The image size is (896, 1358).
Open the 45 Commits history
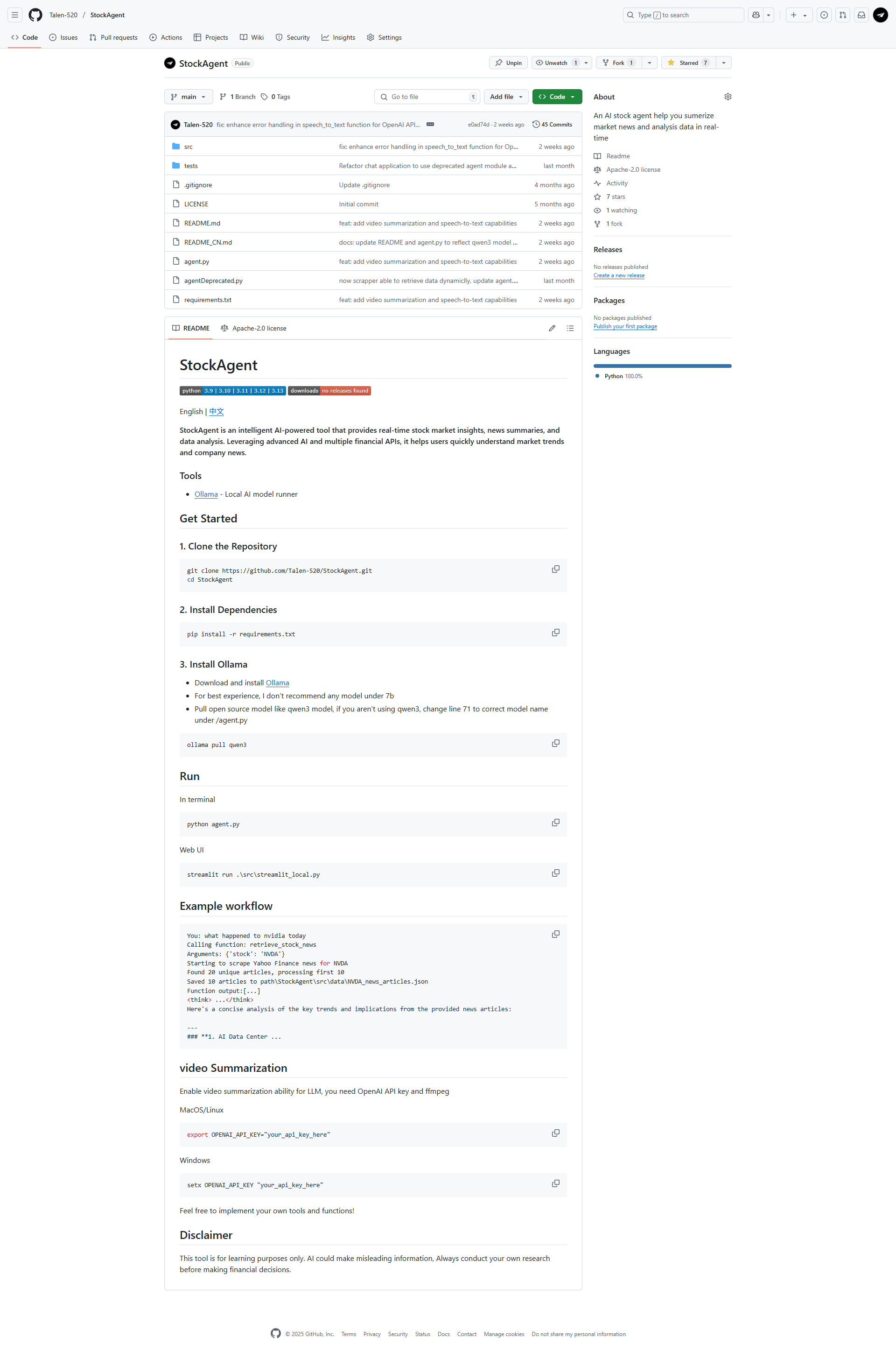click(552, 125)
